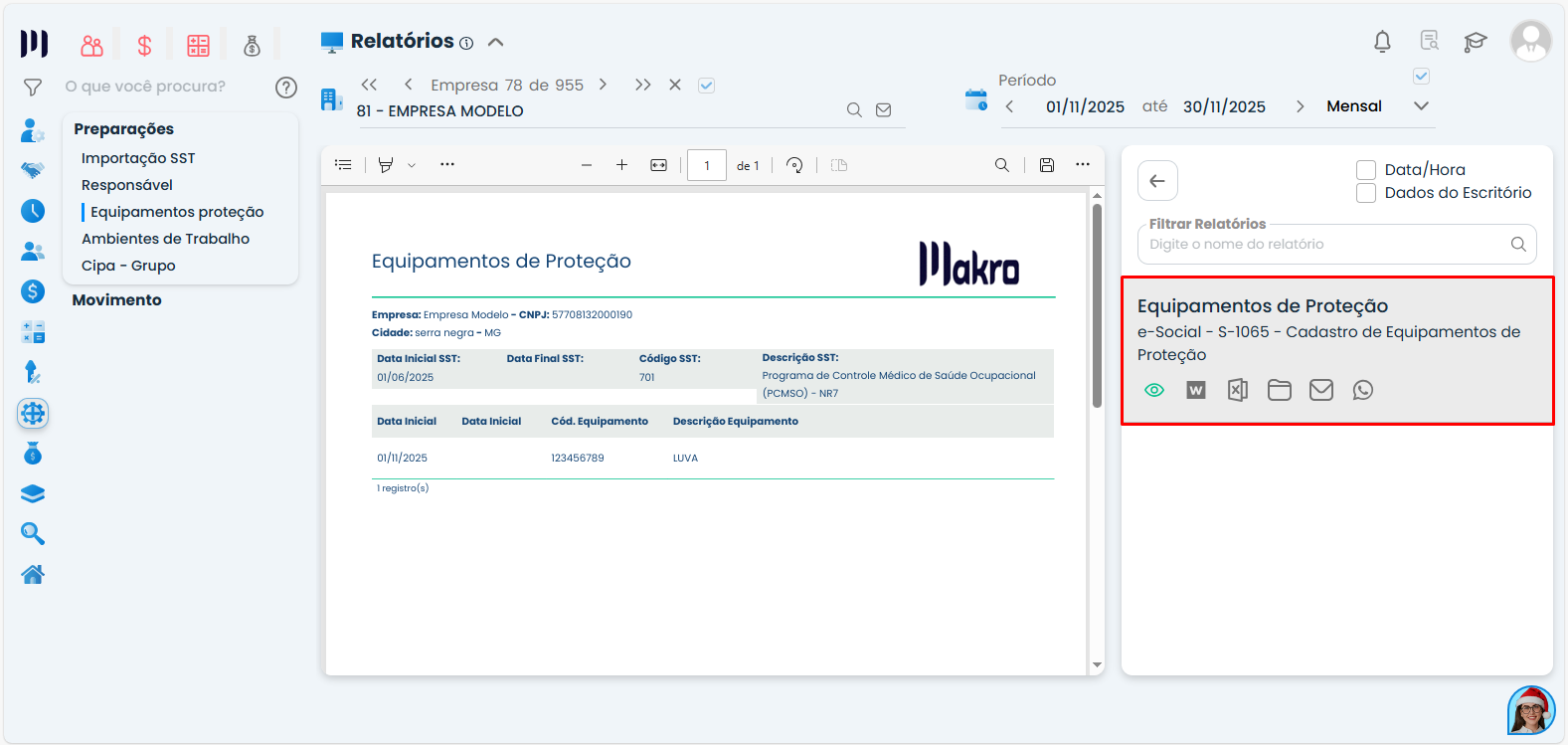Select Equipamentos proteção menu item
The width and height of the screenshot is (1568, 745).
click(x=177, y=212)
